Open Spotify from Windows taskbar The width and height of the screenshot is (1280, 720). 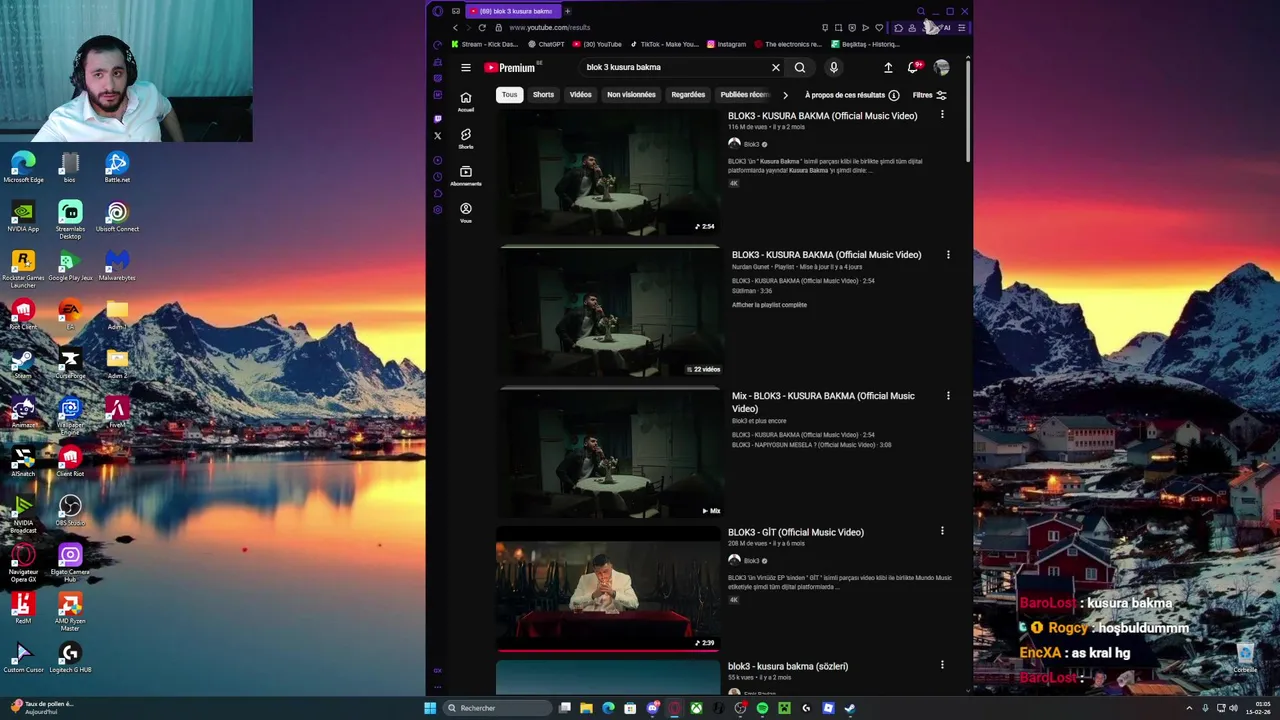762,708
